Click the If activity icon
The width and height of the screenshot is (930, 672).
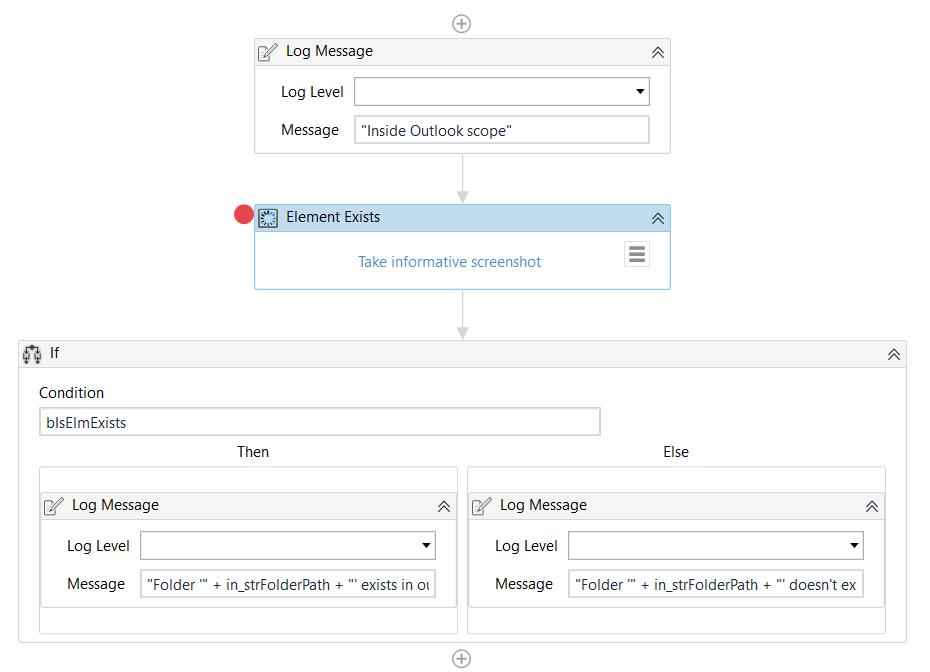(31, 354)
